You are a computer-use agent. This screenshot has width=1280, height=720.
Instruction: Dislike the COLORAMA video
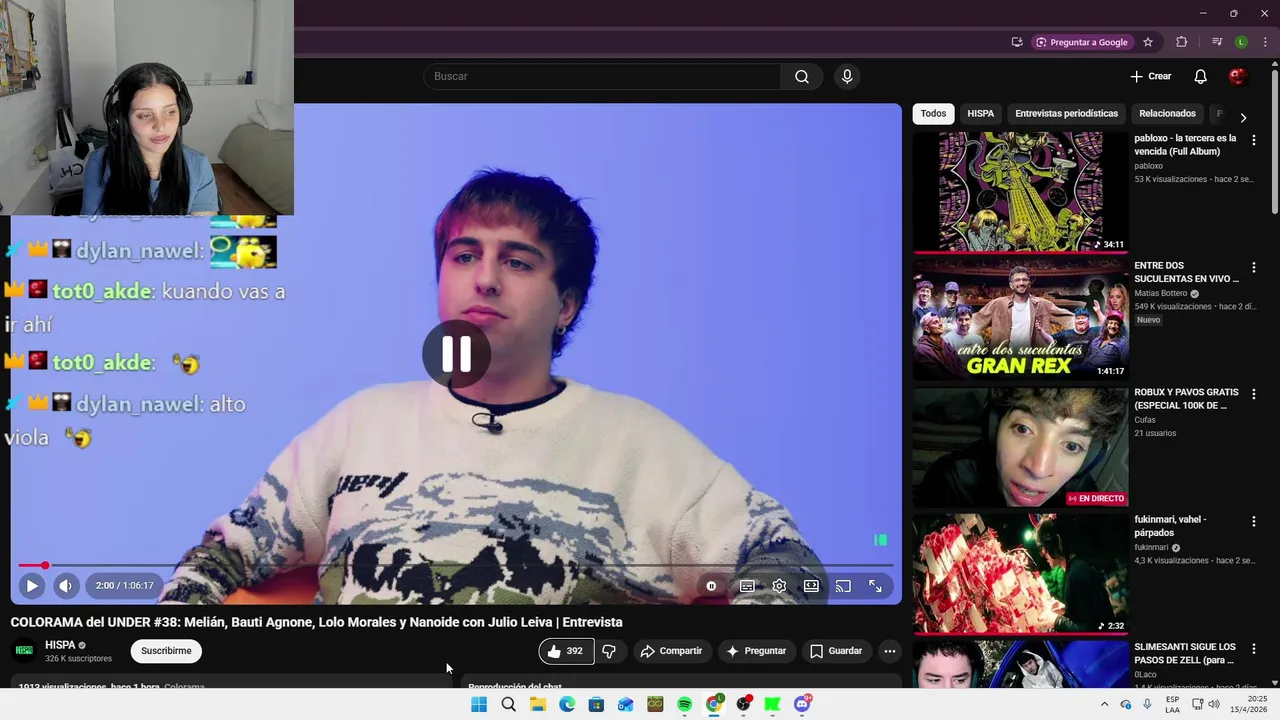[x=609, y=651]
